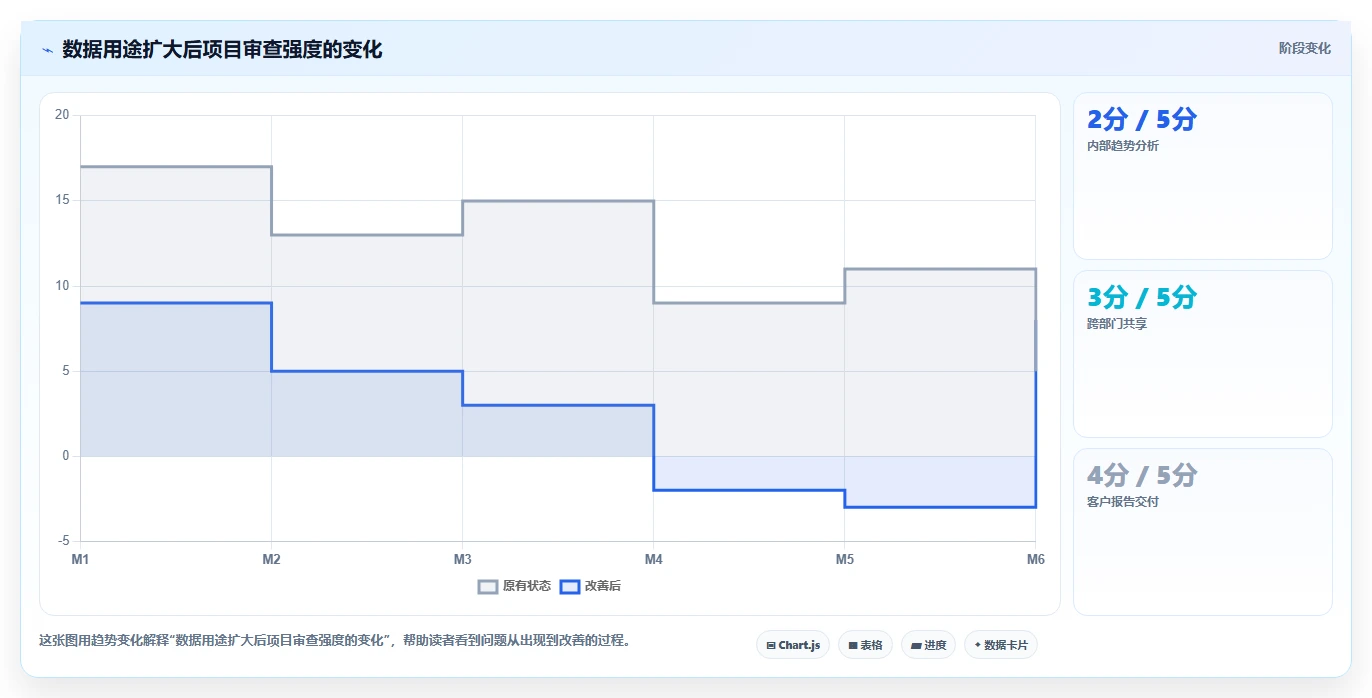Click the y-axis value 20
This screenshot has height=698, width=1372.
62,115
